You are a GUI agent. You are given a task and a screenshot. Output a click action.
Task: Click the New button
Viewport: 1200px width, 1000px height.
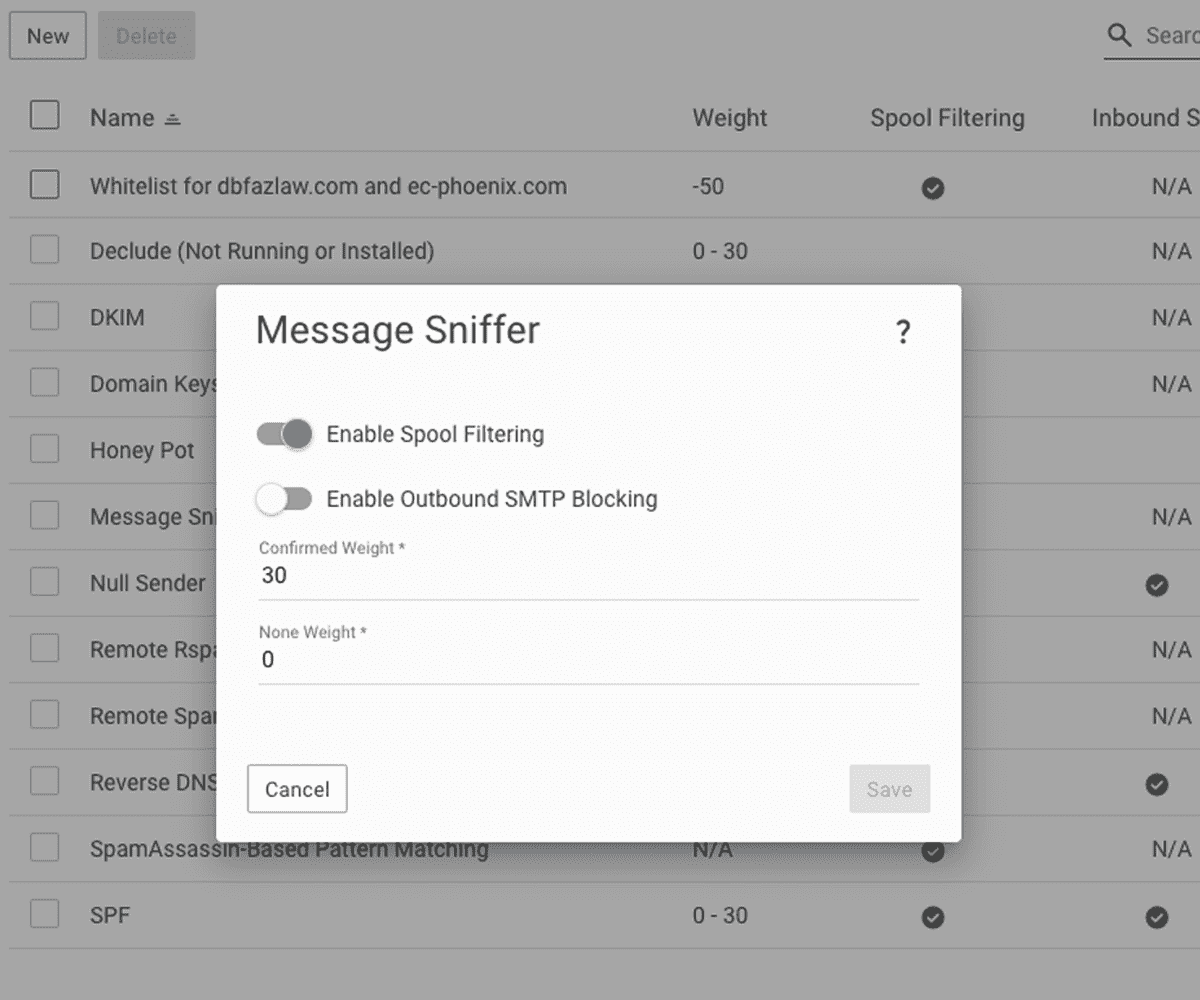(47, 35)
